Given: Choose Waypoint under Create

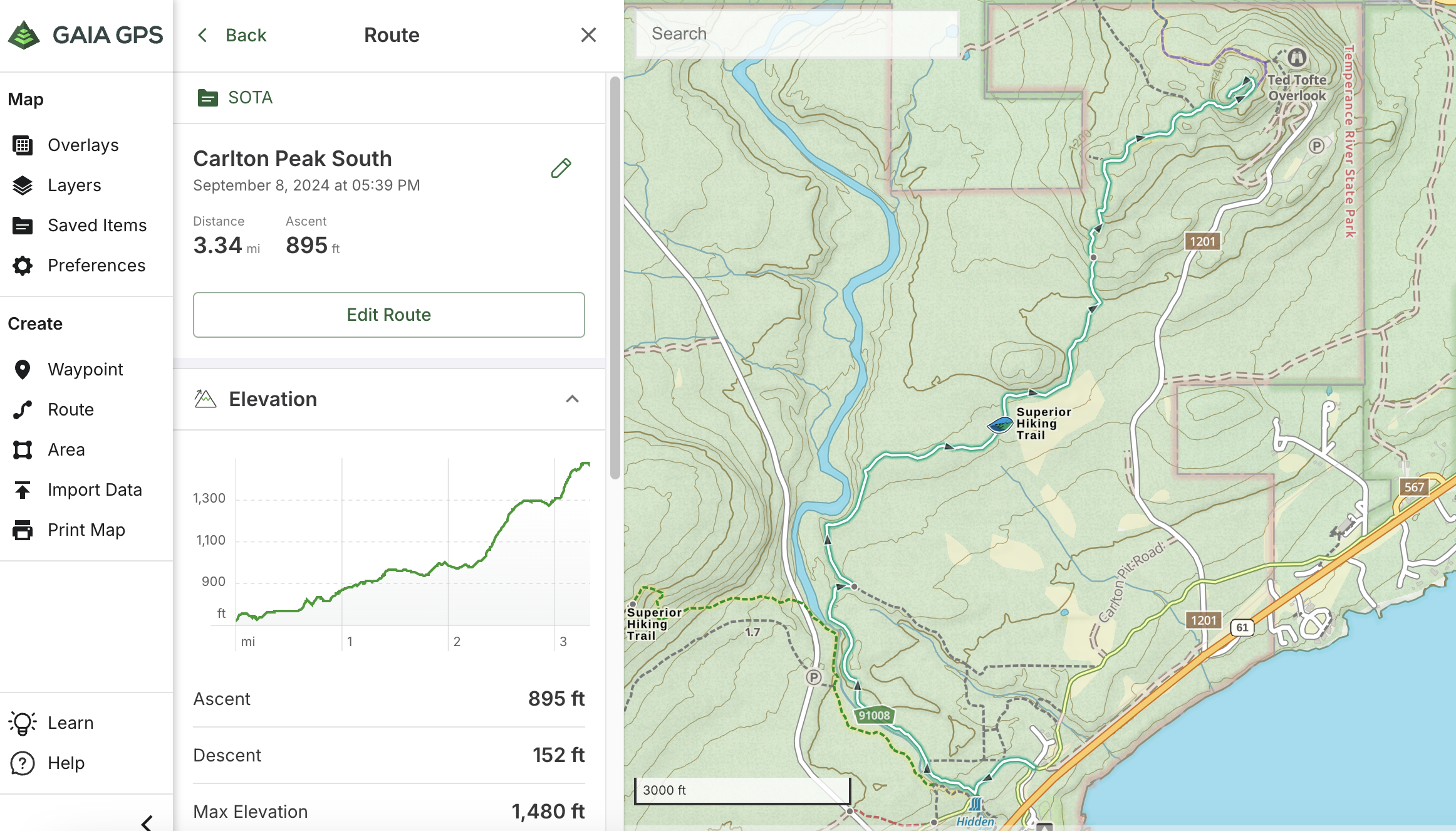Looking at the screenshot, I should [86, 370].
